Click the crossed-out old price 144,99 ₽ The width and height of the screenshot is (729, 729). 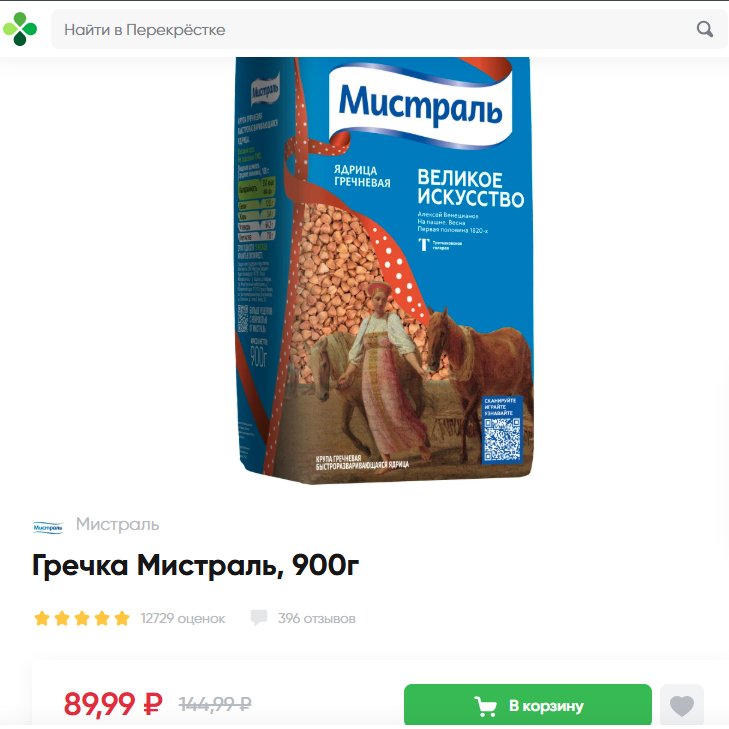tap(215, 704)
